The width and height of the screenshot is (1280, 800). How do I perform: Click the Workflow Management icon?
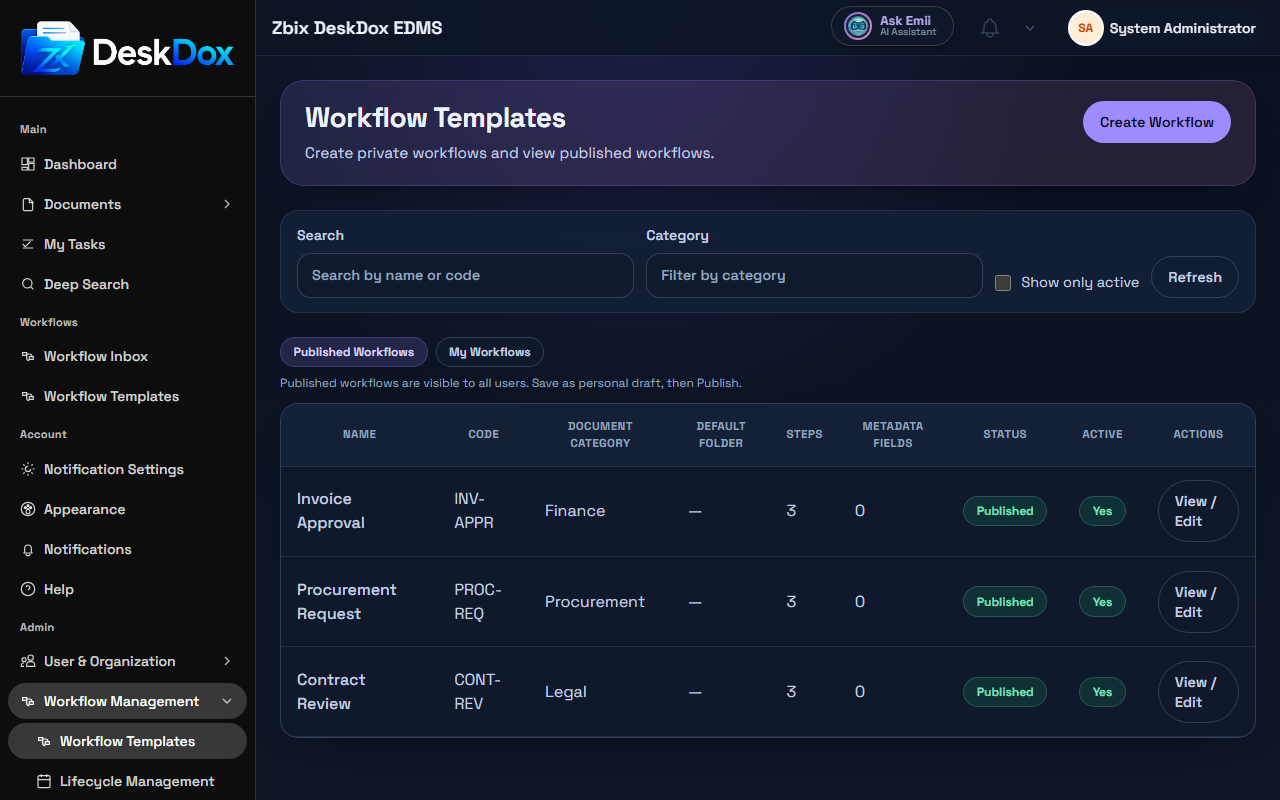pos(28,701)
